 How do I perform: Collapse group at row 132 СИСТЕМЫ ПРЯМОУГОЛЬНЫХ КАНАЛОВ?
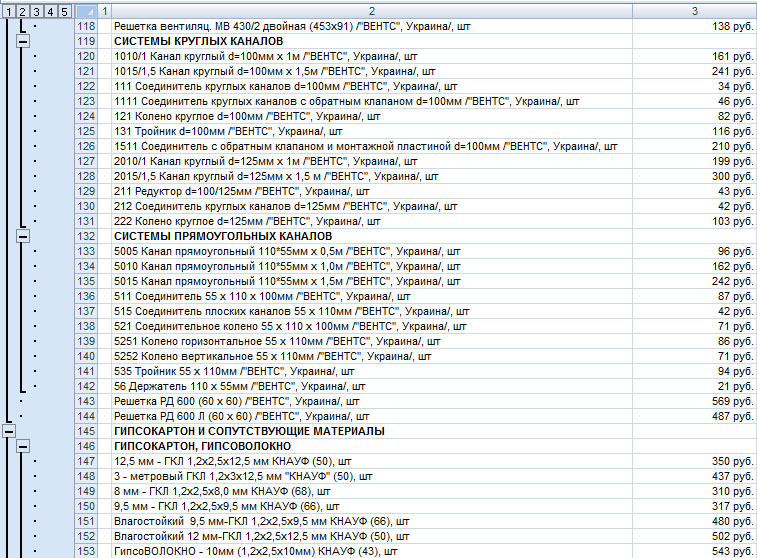coord(23,236)
